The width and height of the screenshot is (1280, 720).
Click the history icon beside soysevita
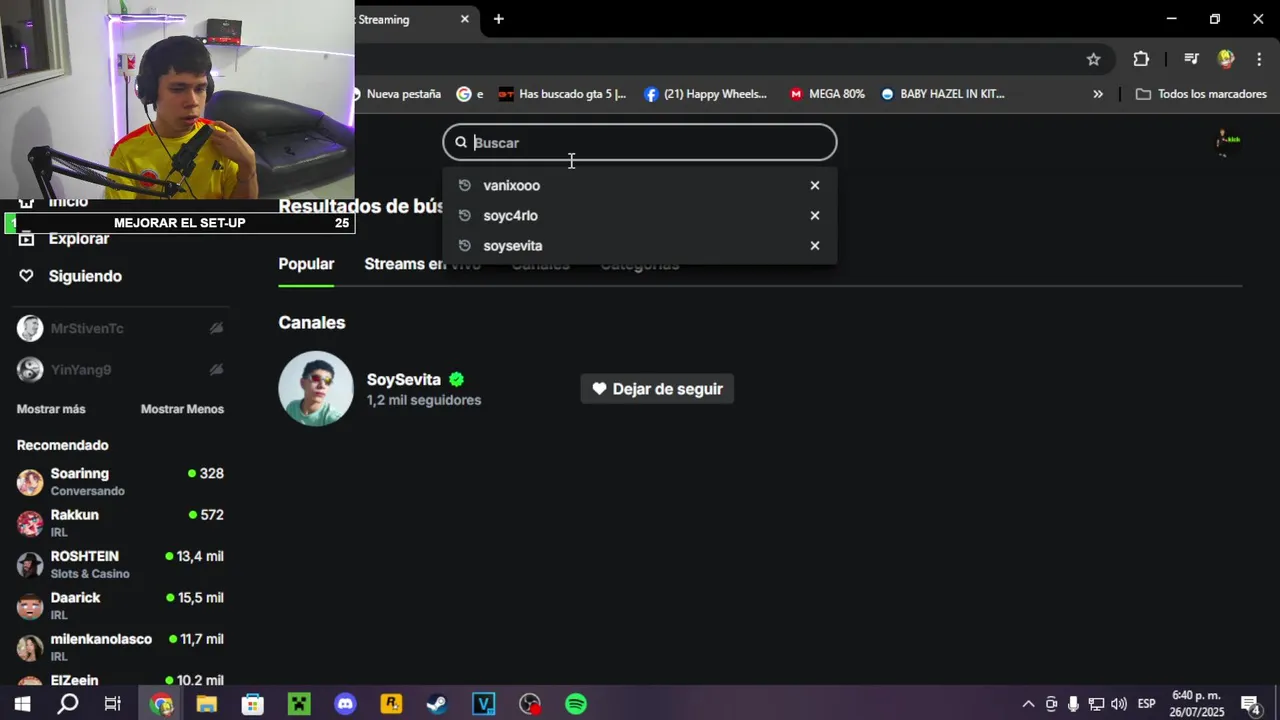point(464,245)
